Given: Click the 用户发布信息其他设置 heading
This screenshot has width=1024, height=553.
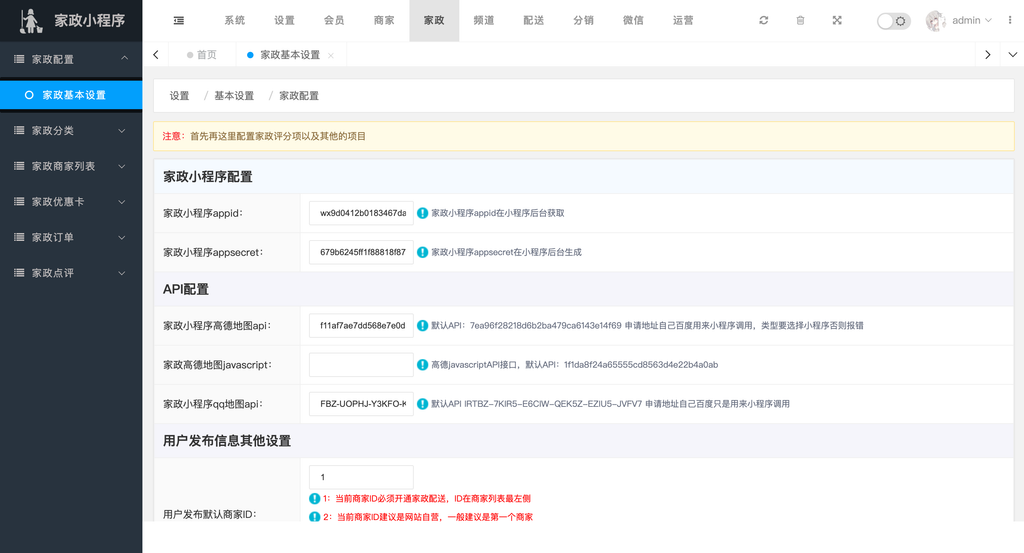Looking at the screenshot, I should coord(227,441).
